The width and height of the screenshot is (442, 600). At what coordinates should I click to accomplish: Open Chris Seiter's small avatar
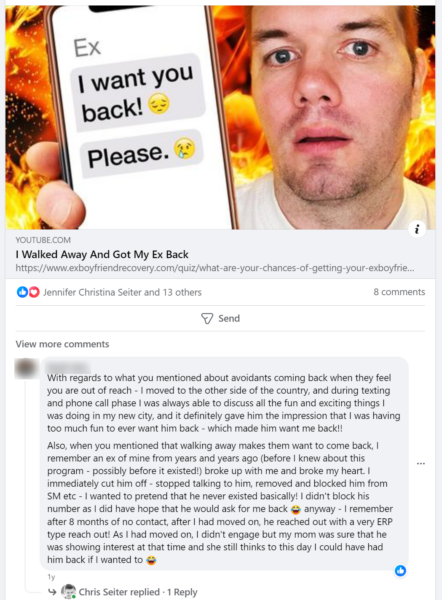point(69,592)
